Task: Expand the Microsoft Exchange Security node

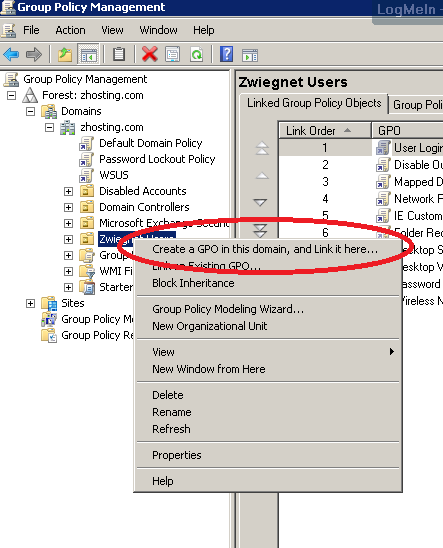Action: coord(68,223)
